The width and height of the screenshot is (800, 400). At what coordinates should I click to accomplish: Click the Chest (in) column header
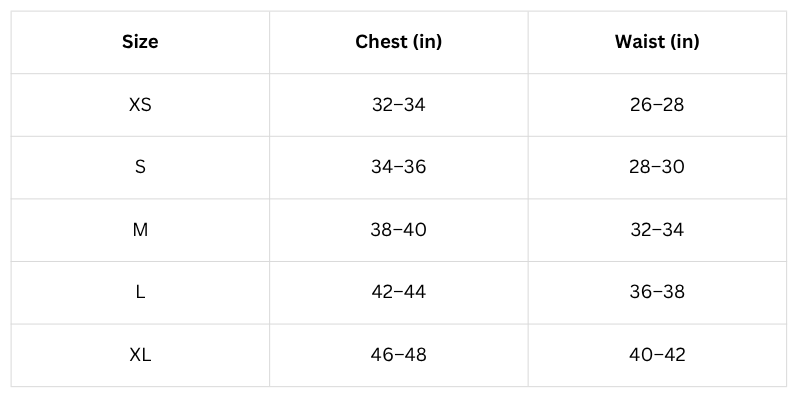[398, 42]
